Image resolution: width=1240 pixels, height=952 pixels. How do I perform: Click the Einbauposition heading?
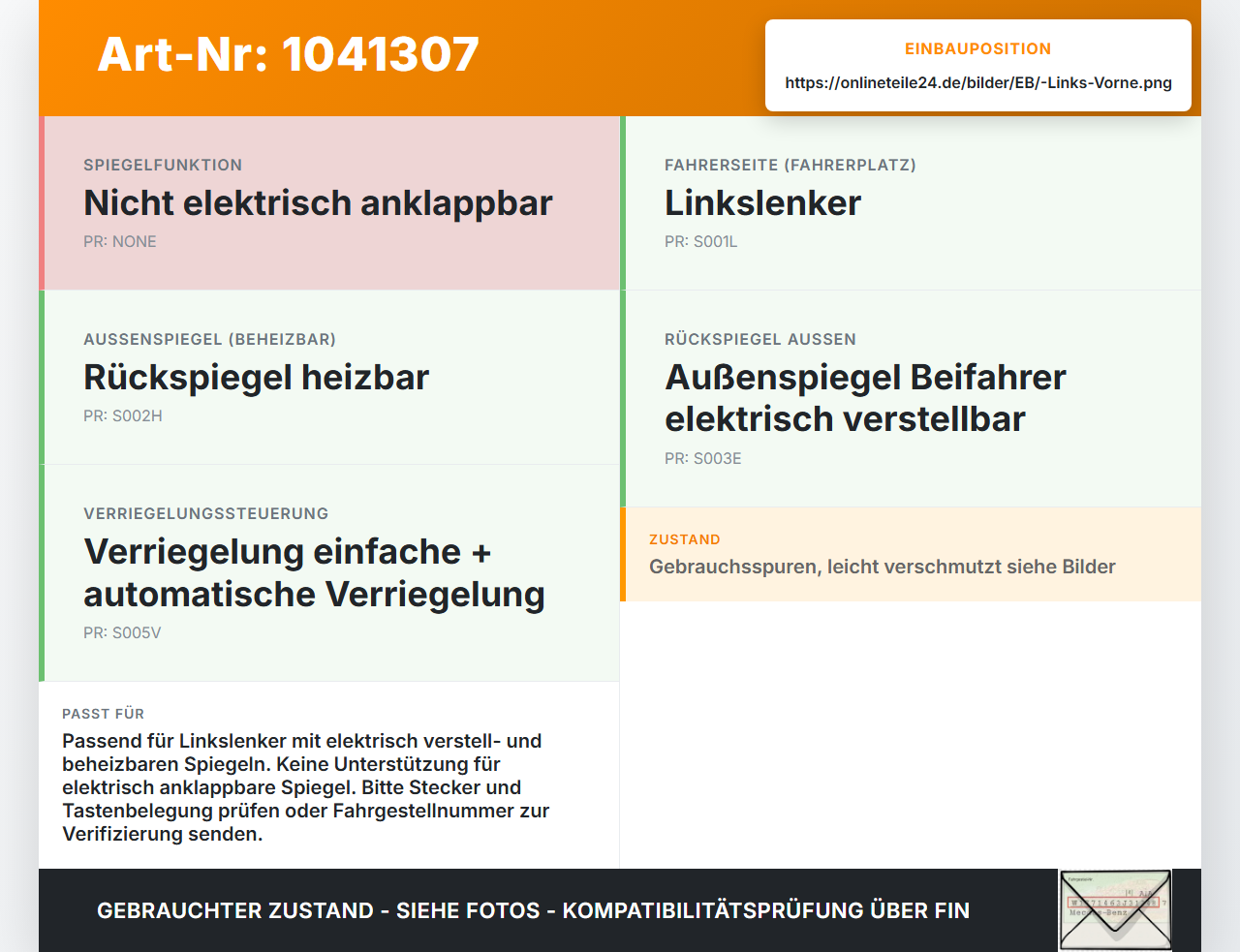pos(977,48)
